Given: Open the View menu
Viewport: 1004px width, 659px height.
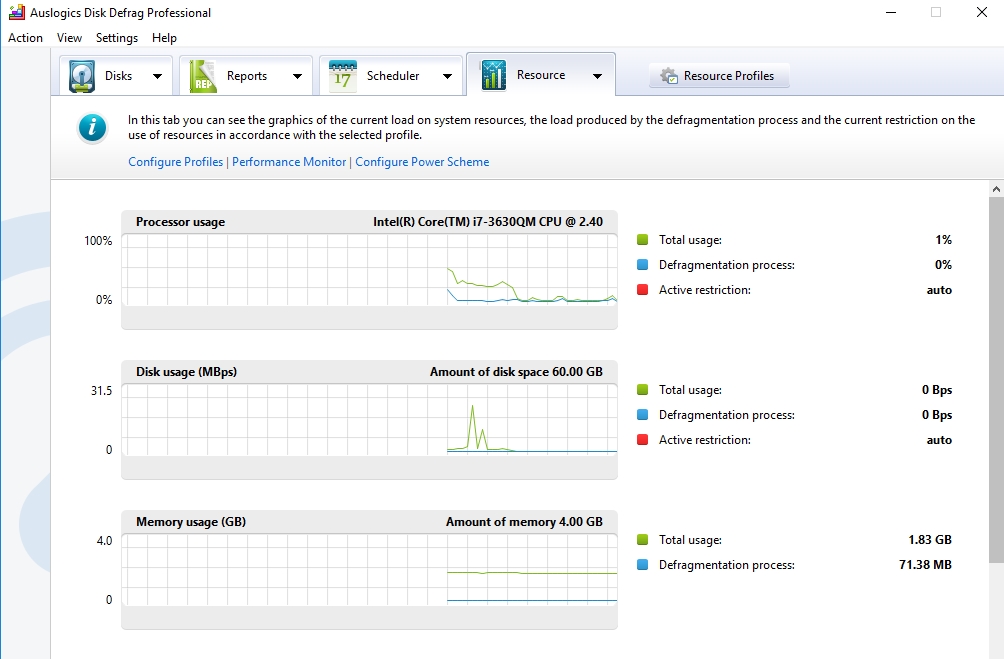Looking at the screenshot, I should pos(70,38).
